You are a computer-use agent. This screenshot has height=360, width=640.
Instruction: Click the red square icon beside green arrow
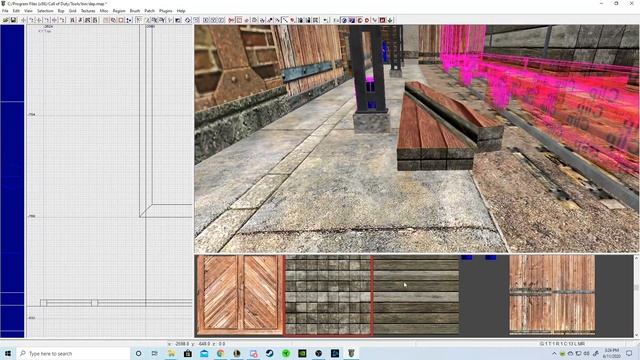[x=382, y=20]
